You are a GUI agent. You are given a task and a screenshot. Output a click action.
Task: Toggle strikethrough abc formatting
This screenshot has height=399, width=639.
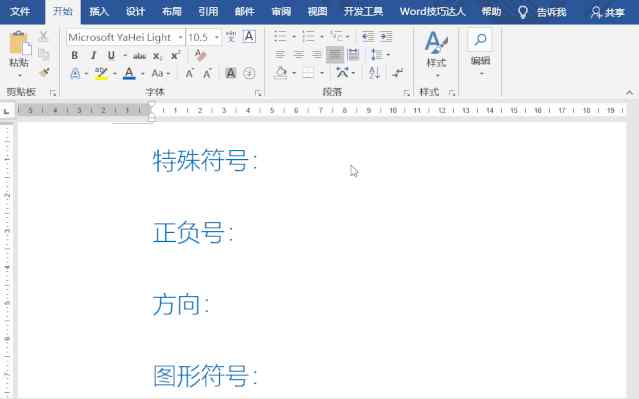(x=139, y=56)
